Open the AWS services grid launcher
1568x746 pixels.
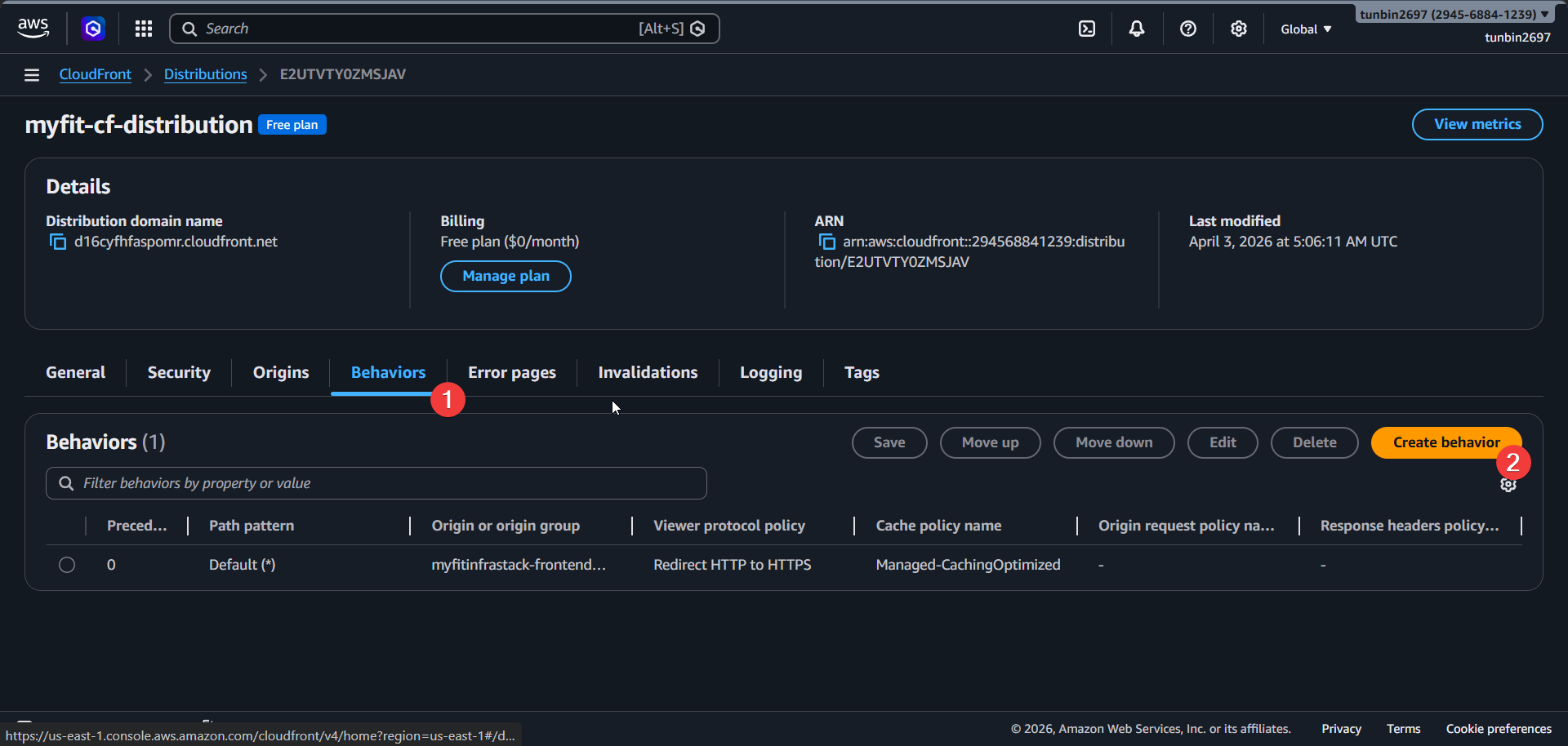(143, 29)
